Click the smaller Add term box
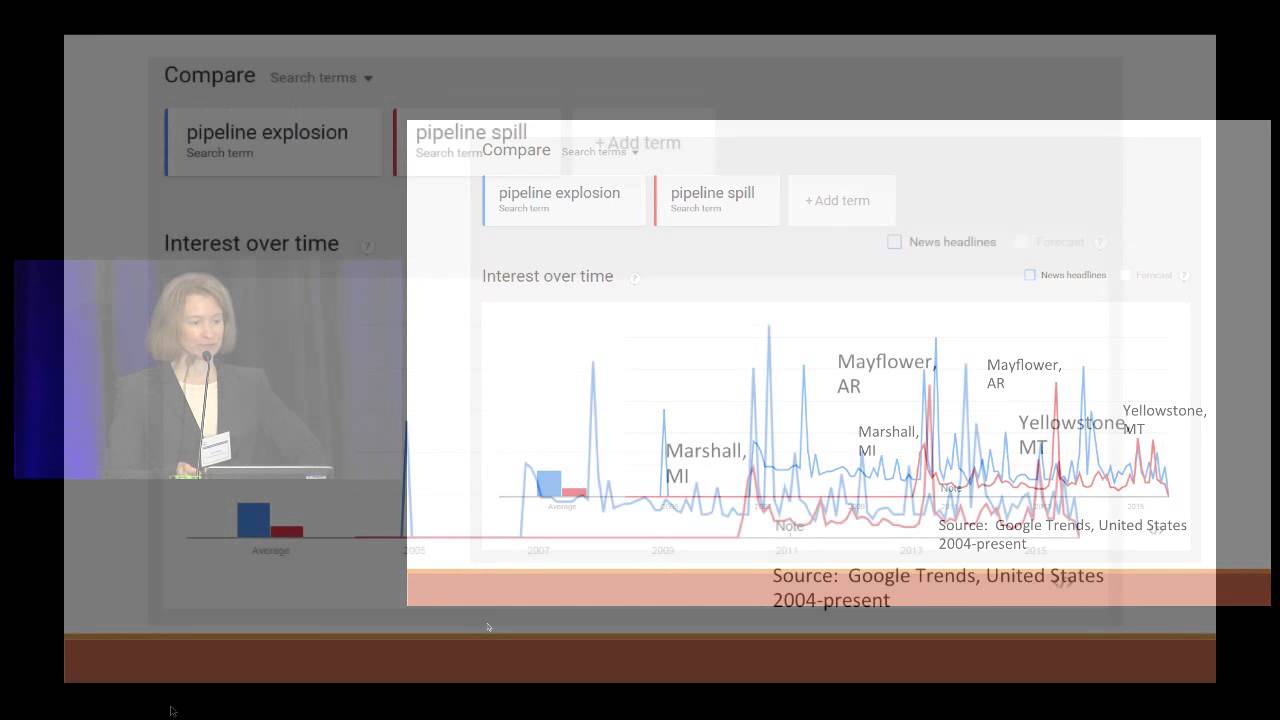Screen dimensions: 1280x720 click(x=842, y=200)
